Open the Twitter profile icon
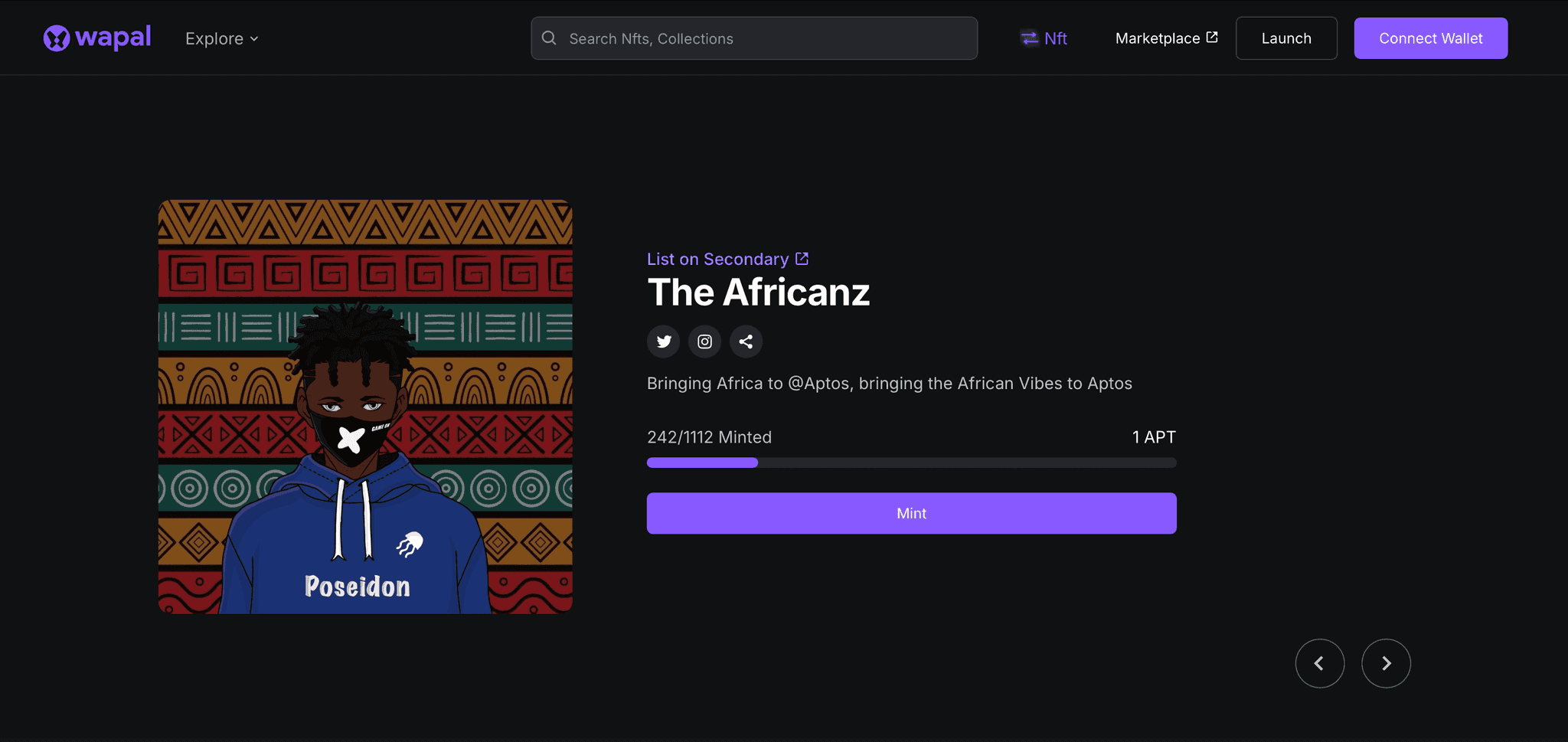 point(663,342)
